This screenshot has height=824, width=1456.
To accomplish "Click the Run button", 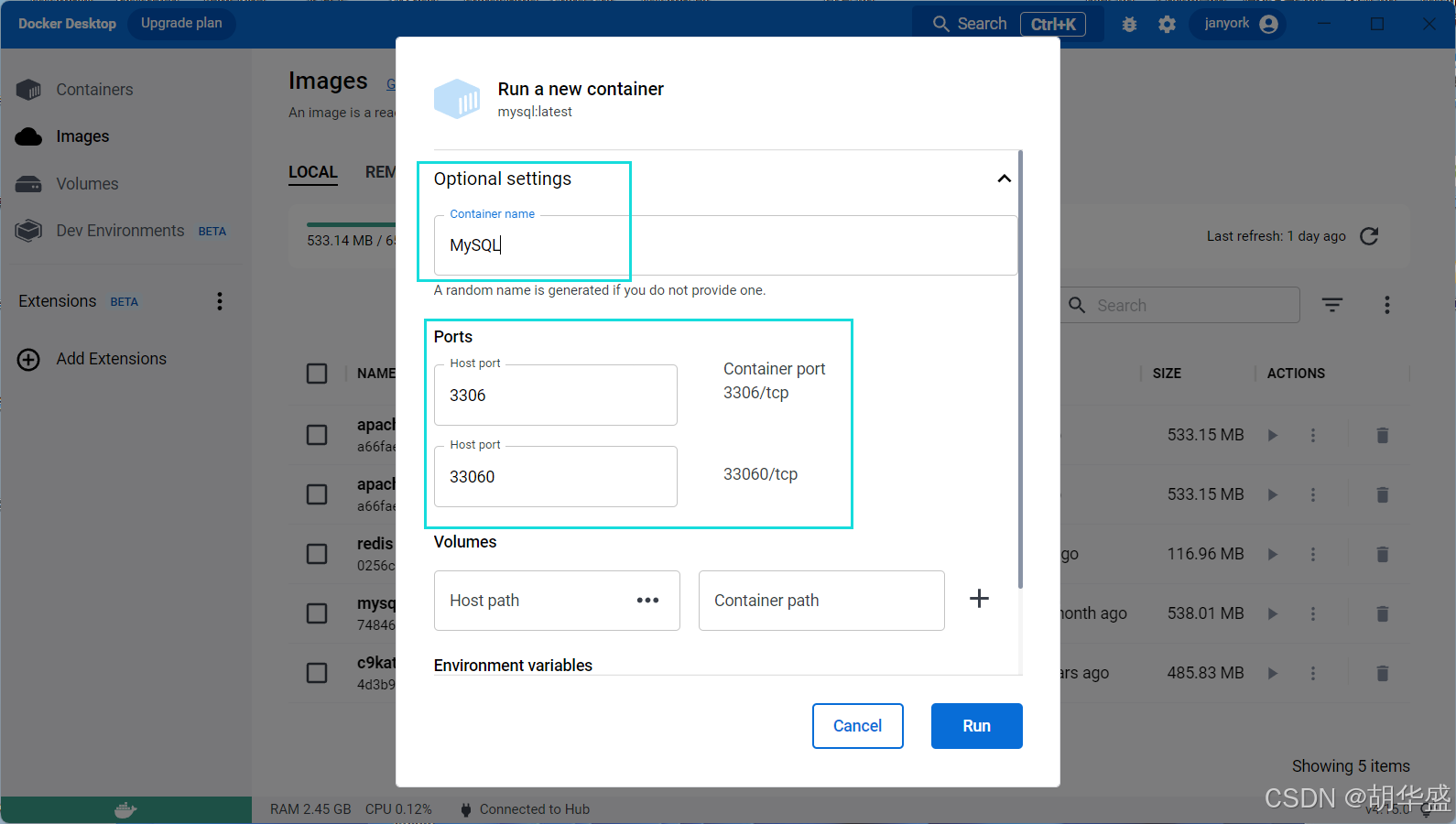I will pyautogui.click(x=976, y=726).
